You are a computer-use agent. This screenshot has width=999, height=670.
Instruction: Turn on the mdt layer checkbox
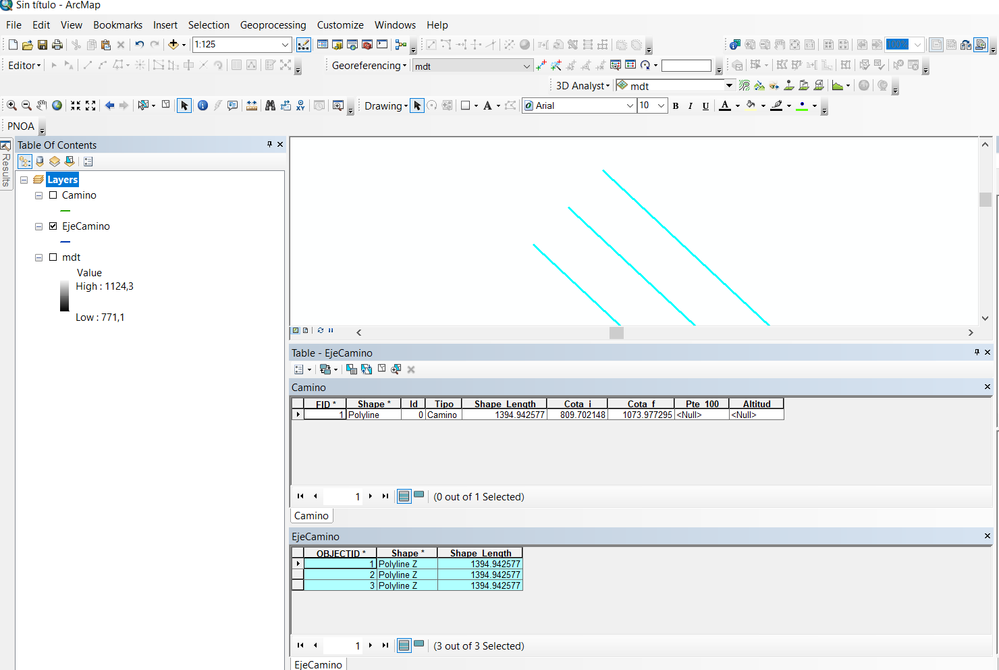click(x=53, y=257)
